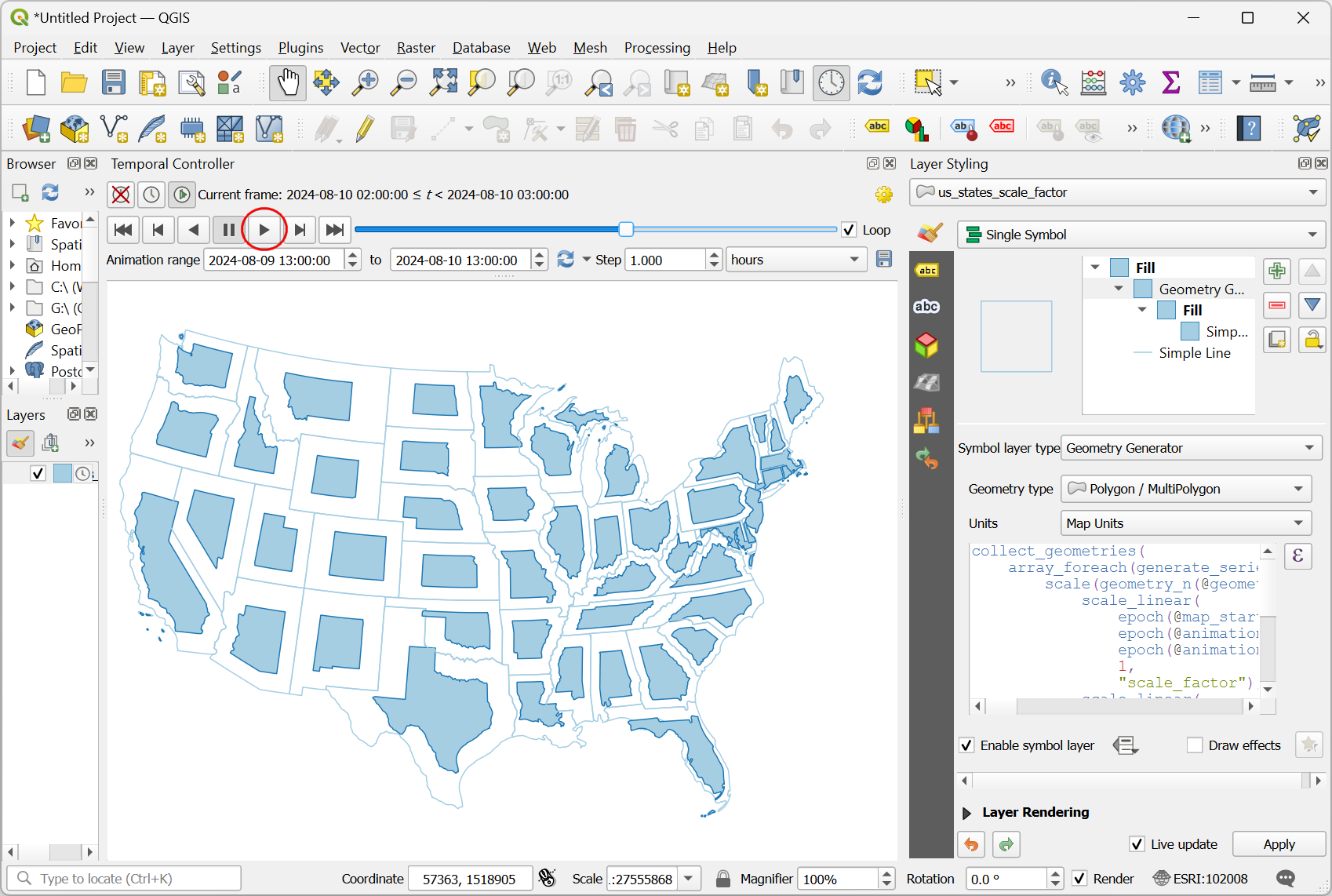
Task: Open the Vector menu
Action: coord(360,48)
